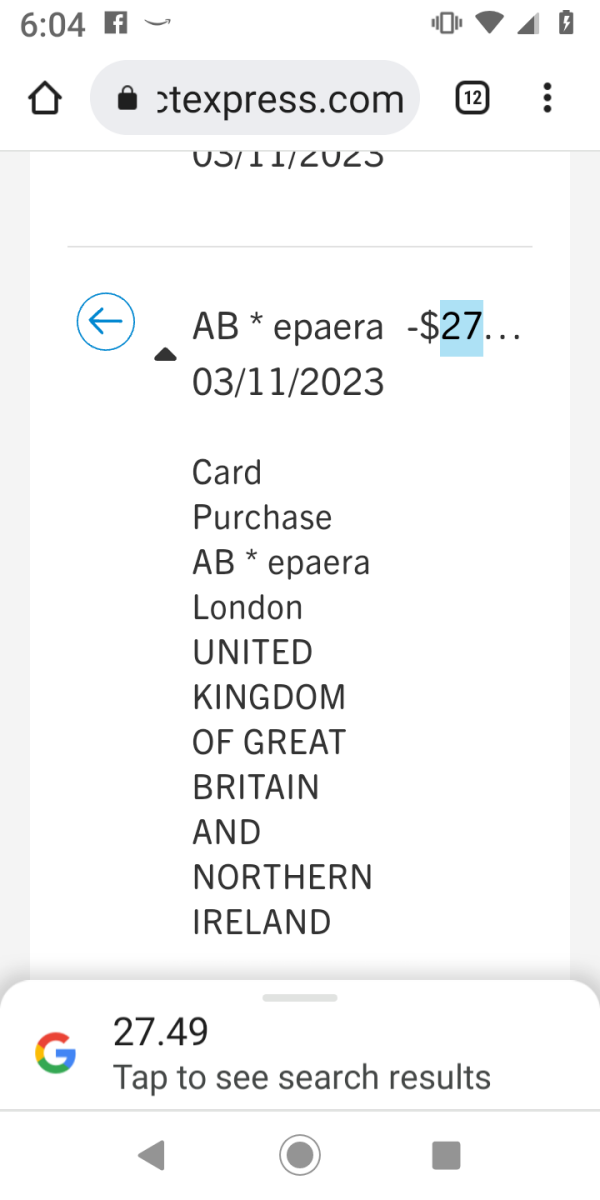Open Chrome three-dot overflow menu
Viewport: 600px width, 1200px height.
pos(546,98)
